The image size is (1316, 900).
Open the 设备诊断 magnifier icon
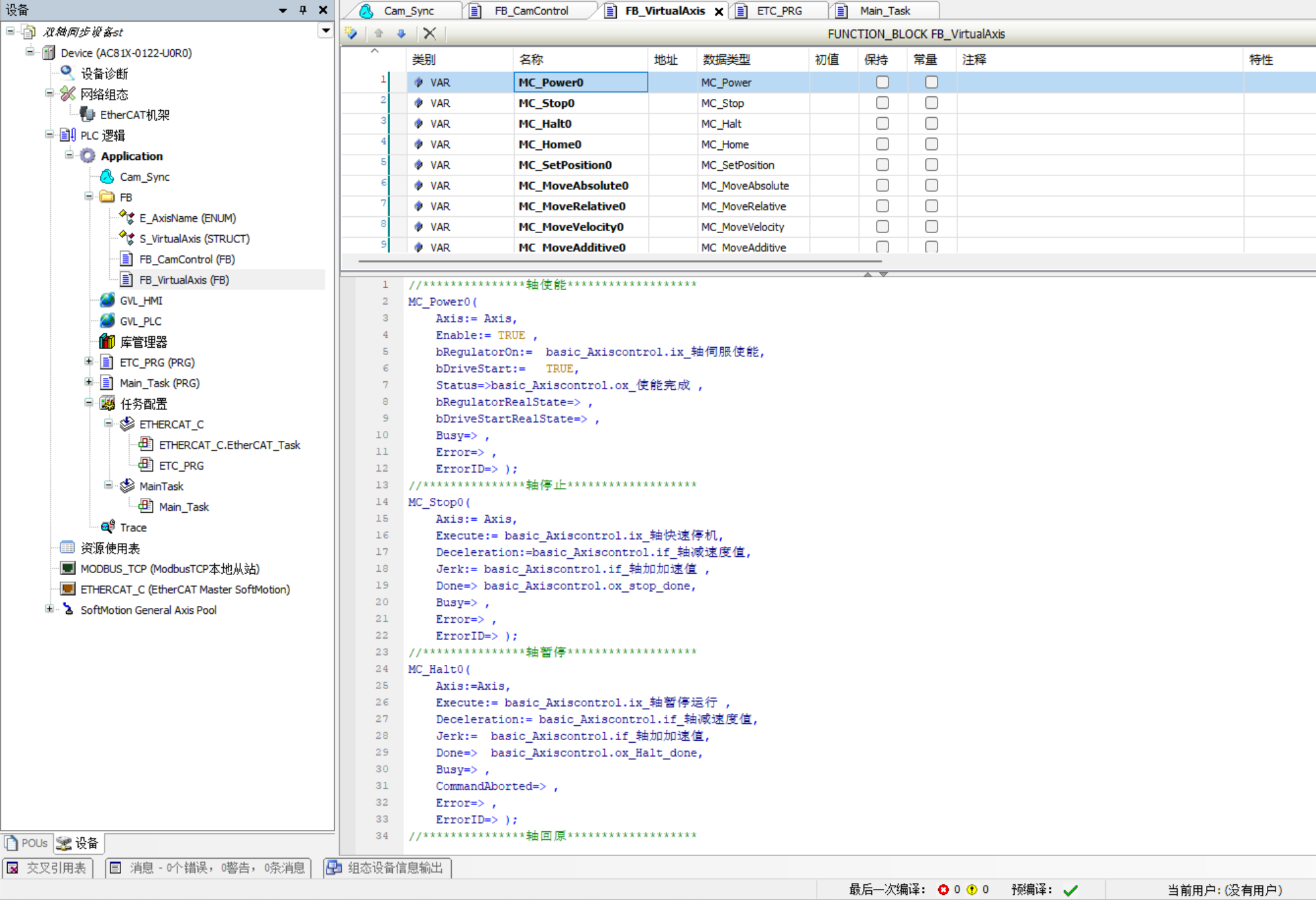click(67, 73)
